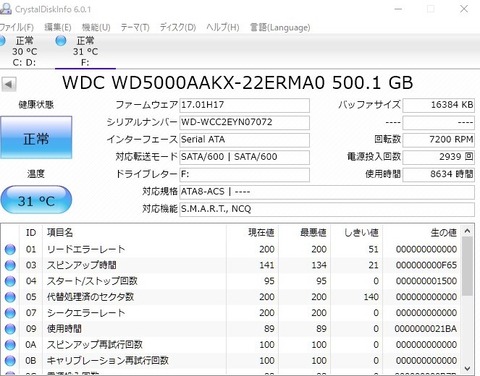The width and height of the screenshot is (480, 376).
Task: Click the 31 °C temperature button
Action: point(36,200)
